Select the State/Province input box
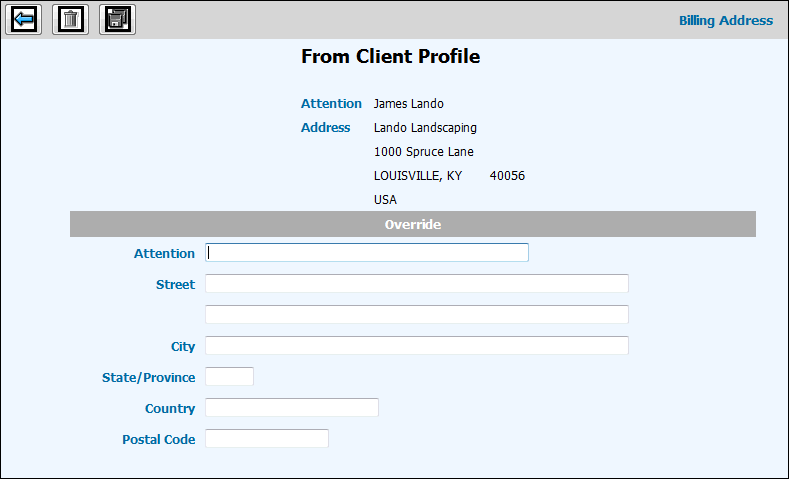This screenshot has height=479, width=789. click(229, 377)
